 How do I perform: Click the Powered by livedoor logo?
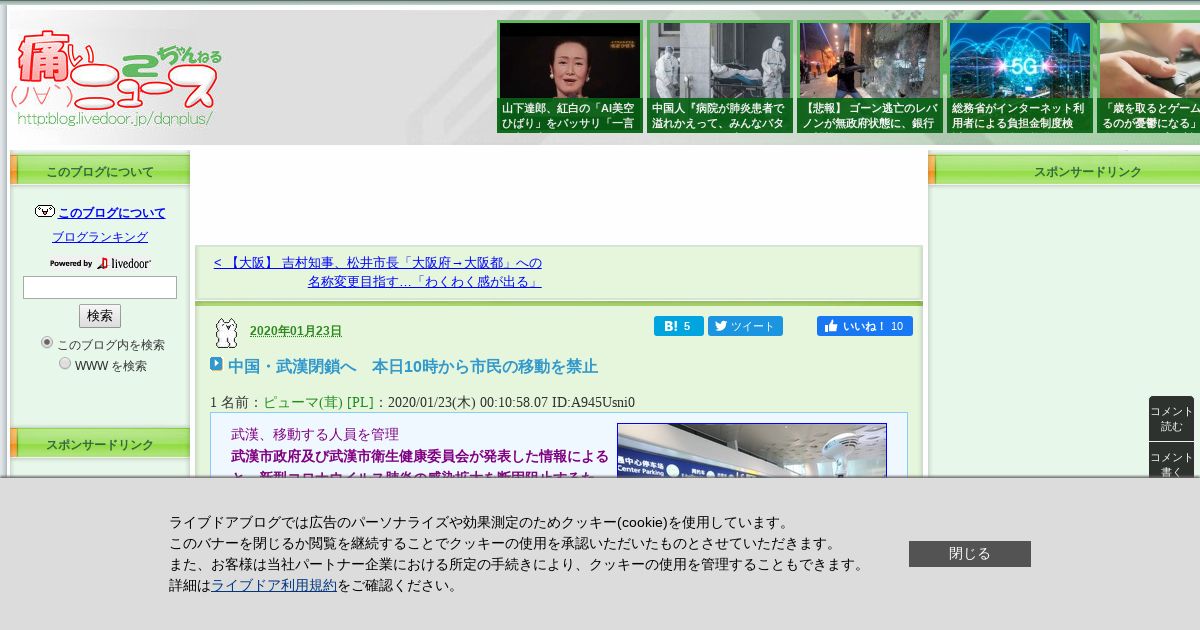[100, 263]
